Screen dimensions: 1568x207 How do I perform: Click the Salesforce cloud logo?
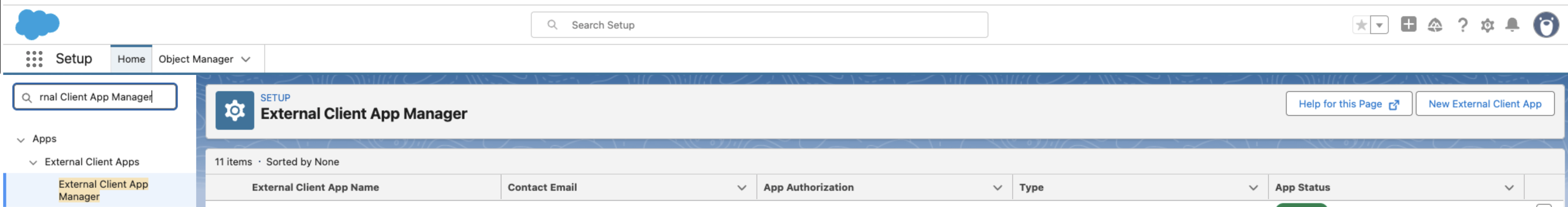click(37, 24)
